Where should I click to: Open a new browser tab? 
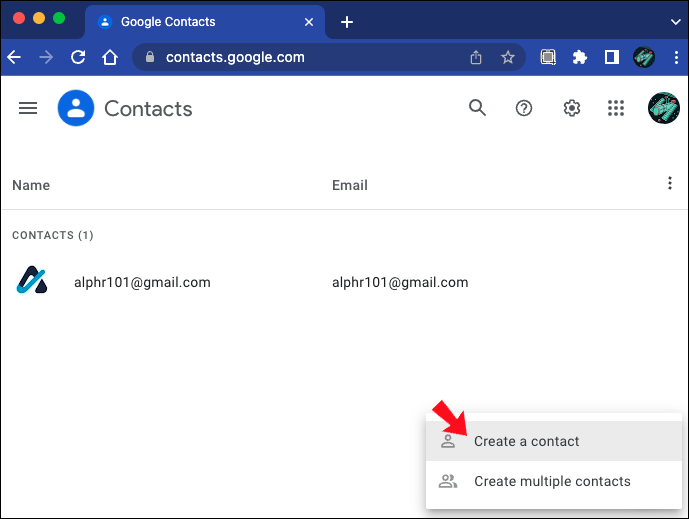click(x=347, y=21)
